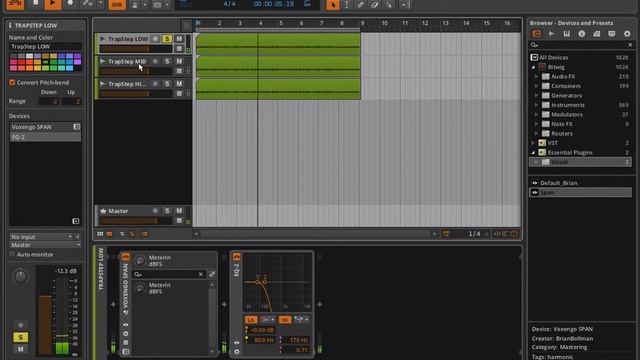Open the Clips browser tab icon
Screen dimensions: 640x360
pyautogui.click(x=597, y=34)
